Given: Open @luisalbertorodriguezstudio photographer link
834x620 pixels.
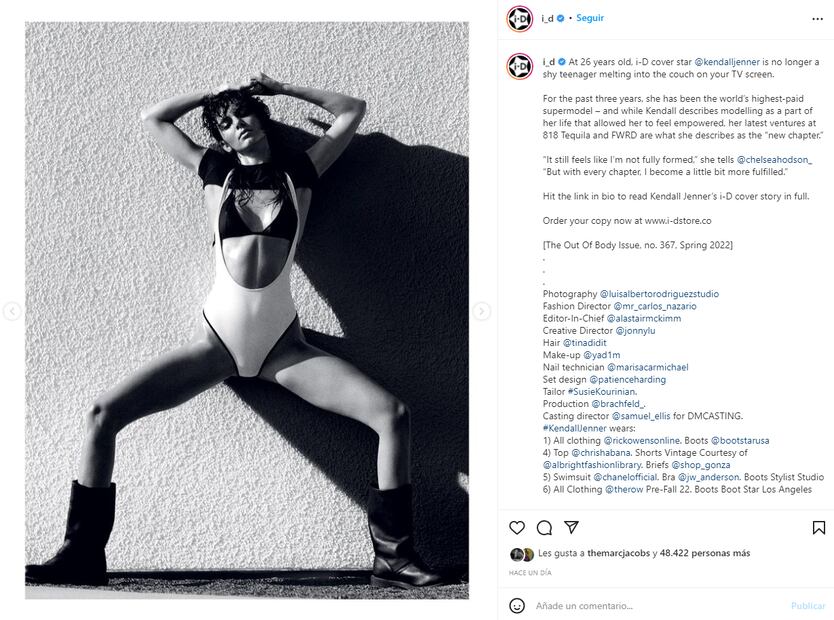Looking at the screenshot, I should click(659, 294).
